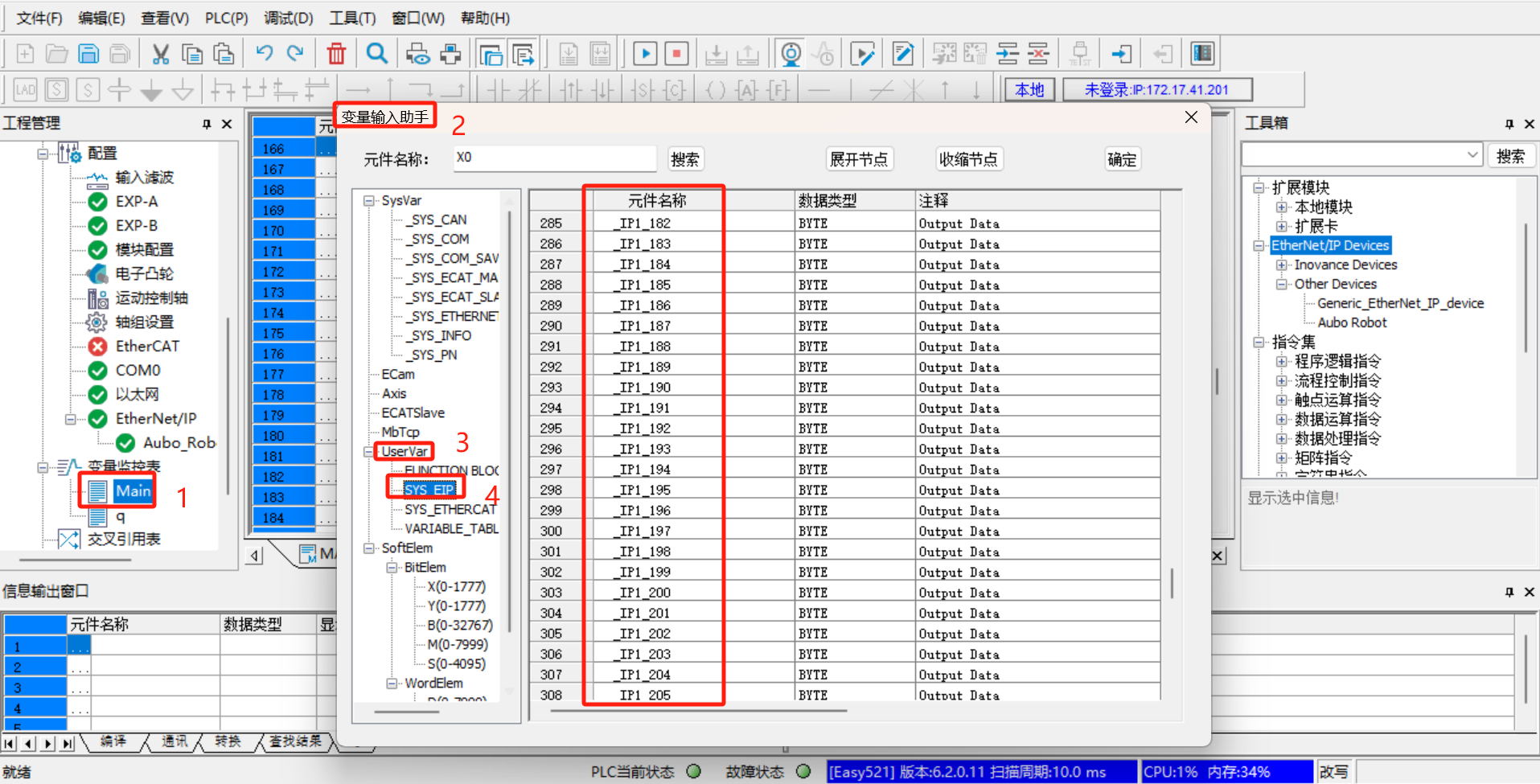Click the 元件名称 input field
Image resolution: width=1540 pixels, height=784 pixels.
(554, 158)
